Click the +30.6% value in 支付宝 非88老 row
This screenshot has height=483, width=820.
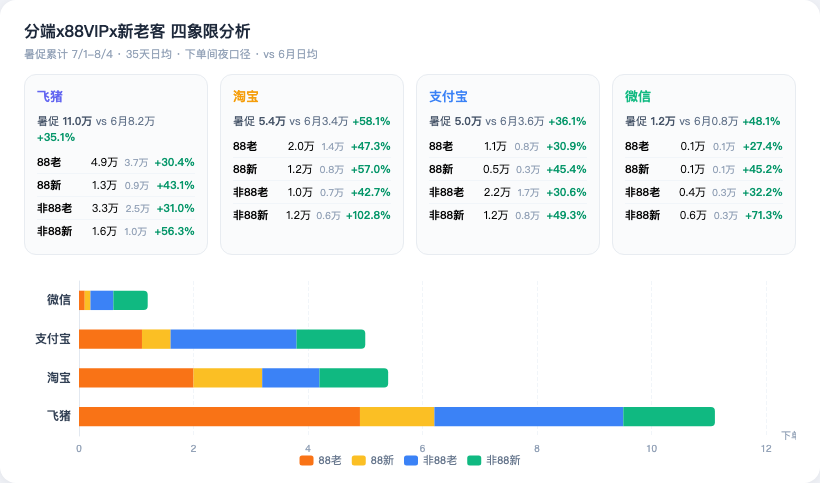pyautogui.click(x=566, y=192)
